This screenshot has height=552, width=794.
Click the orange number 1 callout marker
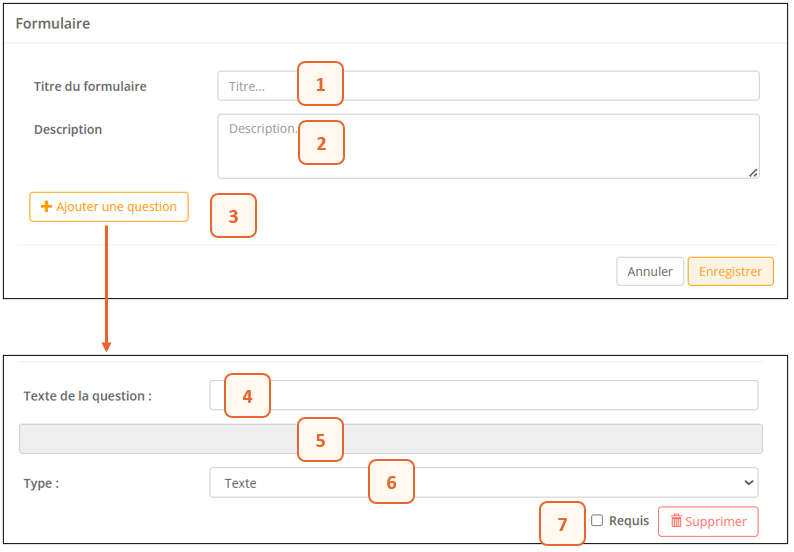(320, 84)
